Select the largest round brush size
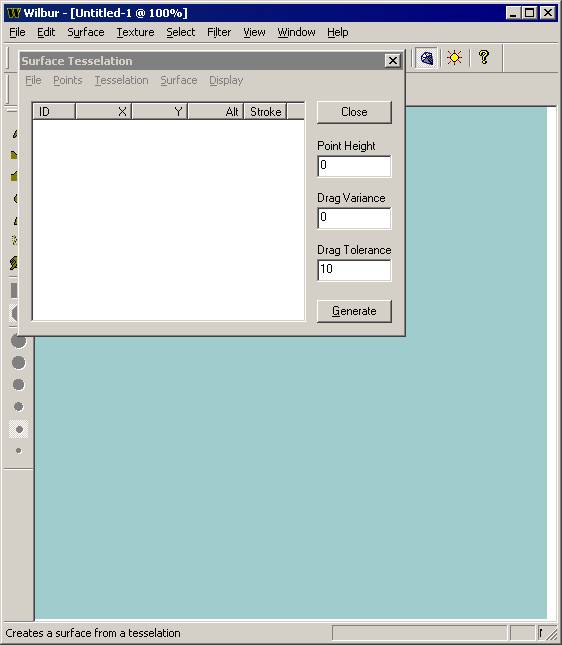Viewport: 562px width, 645px height. [18, 341]
